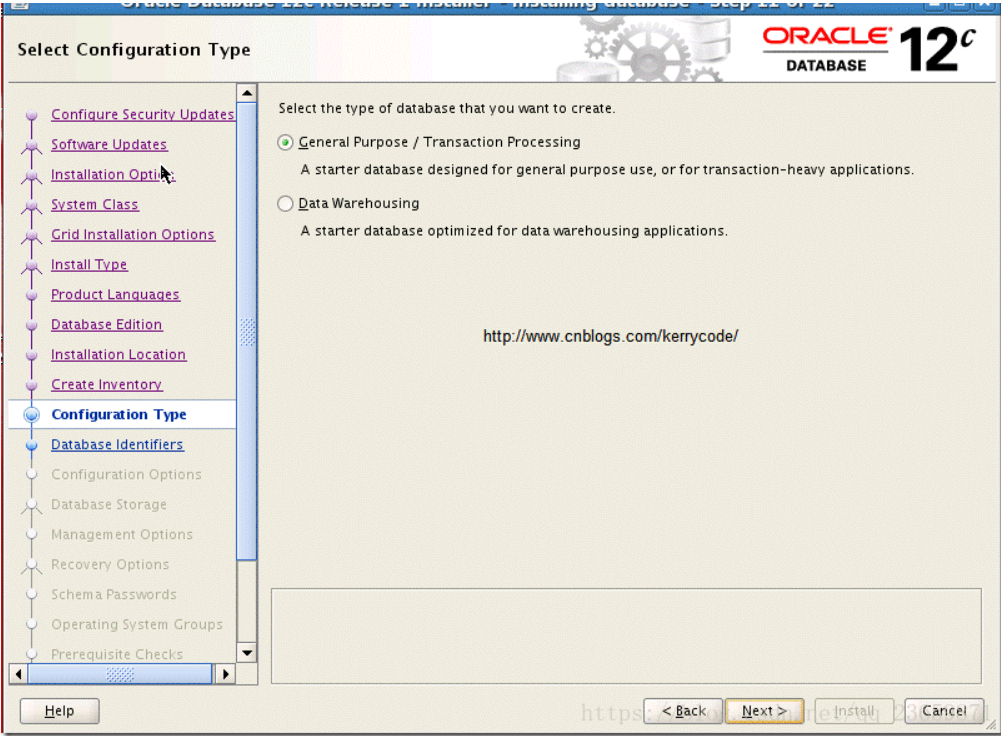The height and width of the screenshot is (736, 1001).
Task: Click the step marker icon beside Grid Installation Options
Action: pyautogui.click(x=31, y=236)
